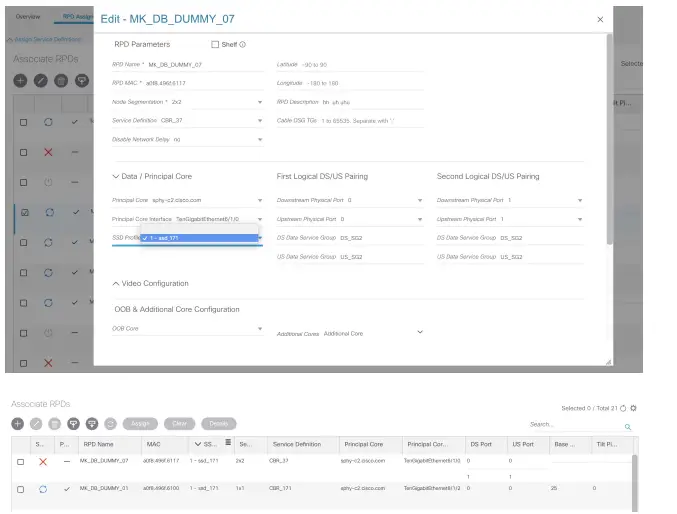Click the dialog's vertical scrollbar
677x514 pixels.
(609, 140)
